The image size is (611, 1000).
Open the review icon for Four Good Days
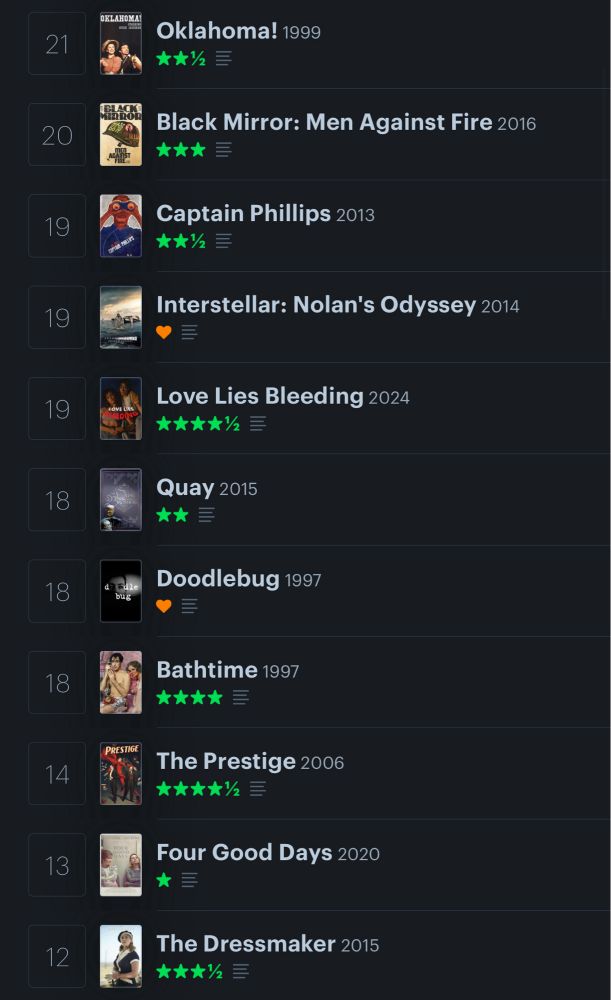point(189,880)
